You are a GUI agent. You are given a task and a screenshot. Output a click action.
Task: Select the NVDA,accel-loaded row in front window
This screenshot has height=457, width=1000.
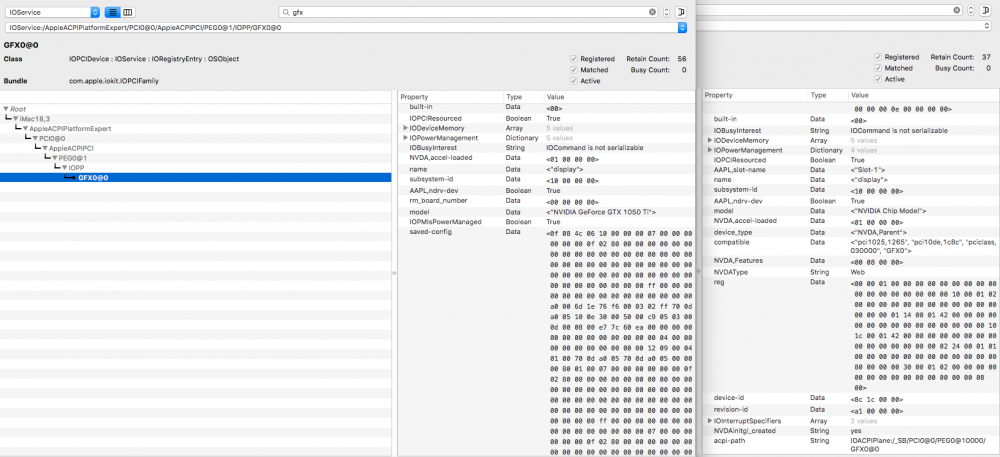(546, 158)
